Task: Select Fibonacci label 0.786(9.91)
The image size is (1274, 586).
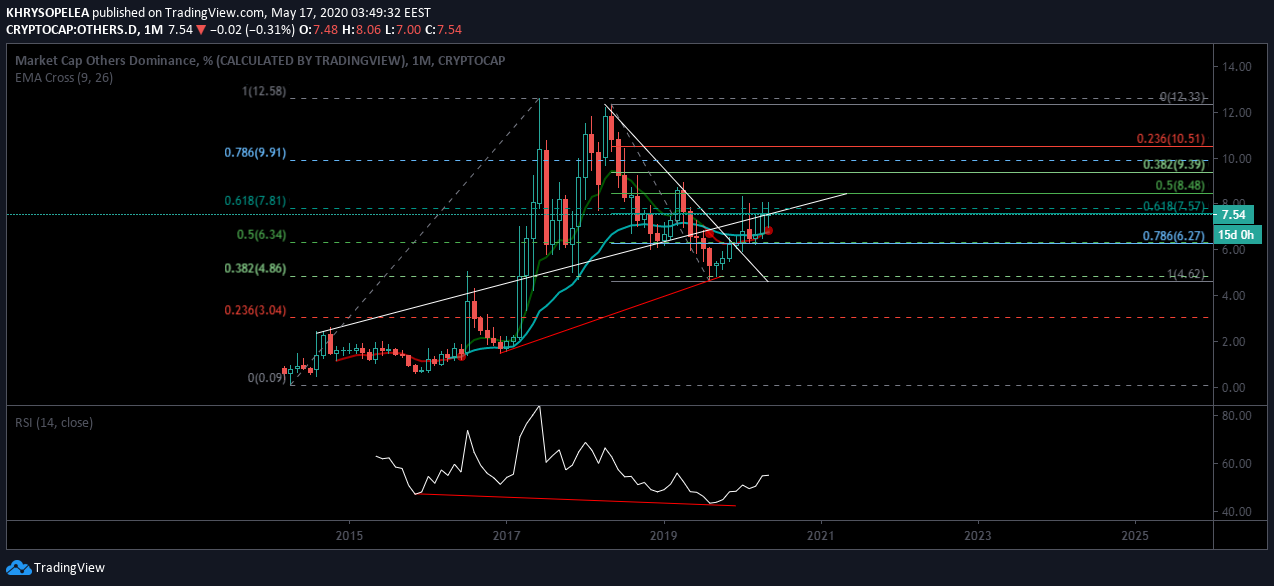Action: tap(255, 153)
